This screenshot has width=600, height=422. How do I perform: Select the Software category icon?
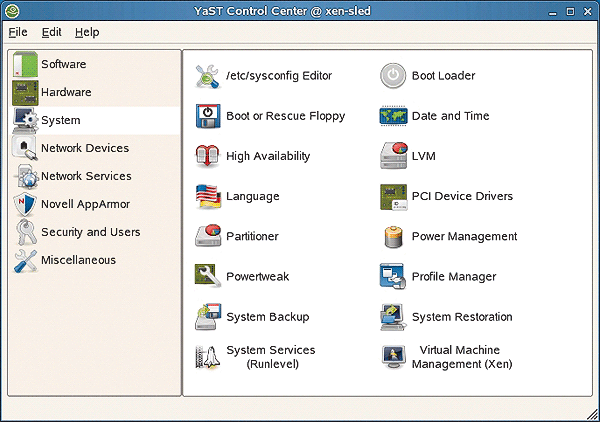[25, 64]
